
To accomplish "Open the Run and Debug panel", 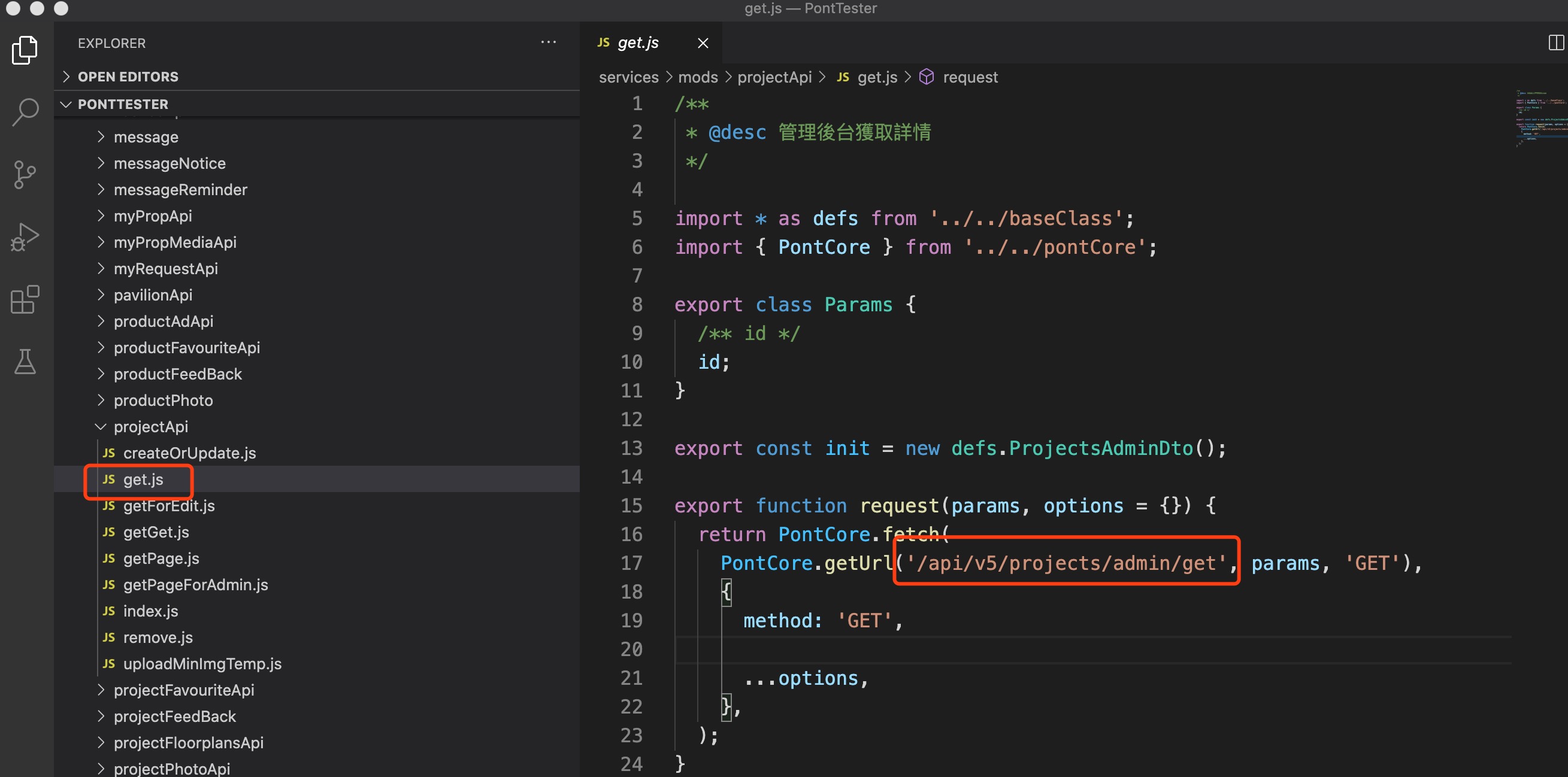I will pyautogui.click(x=25, y=236).
